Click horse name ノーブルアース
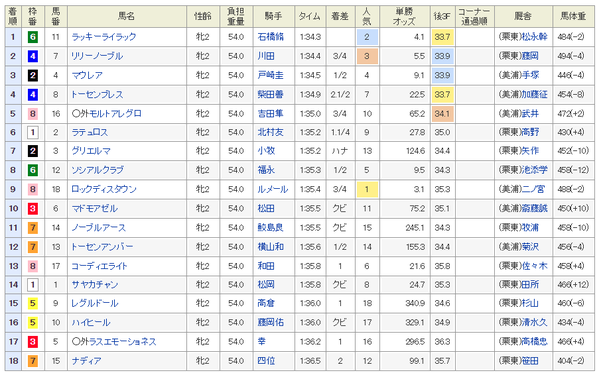Screen dimensions: 599x379 pos(99,228)
